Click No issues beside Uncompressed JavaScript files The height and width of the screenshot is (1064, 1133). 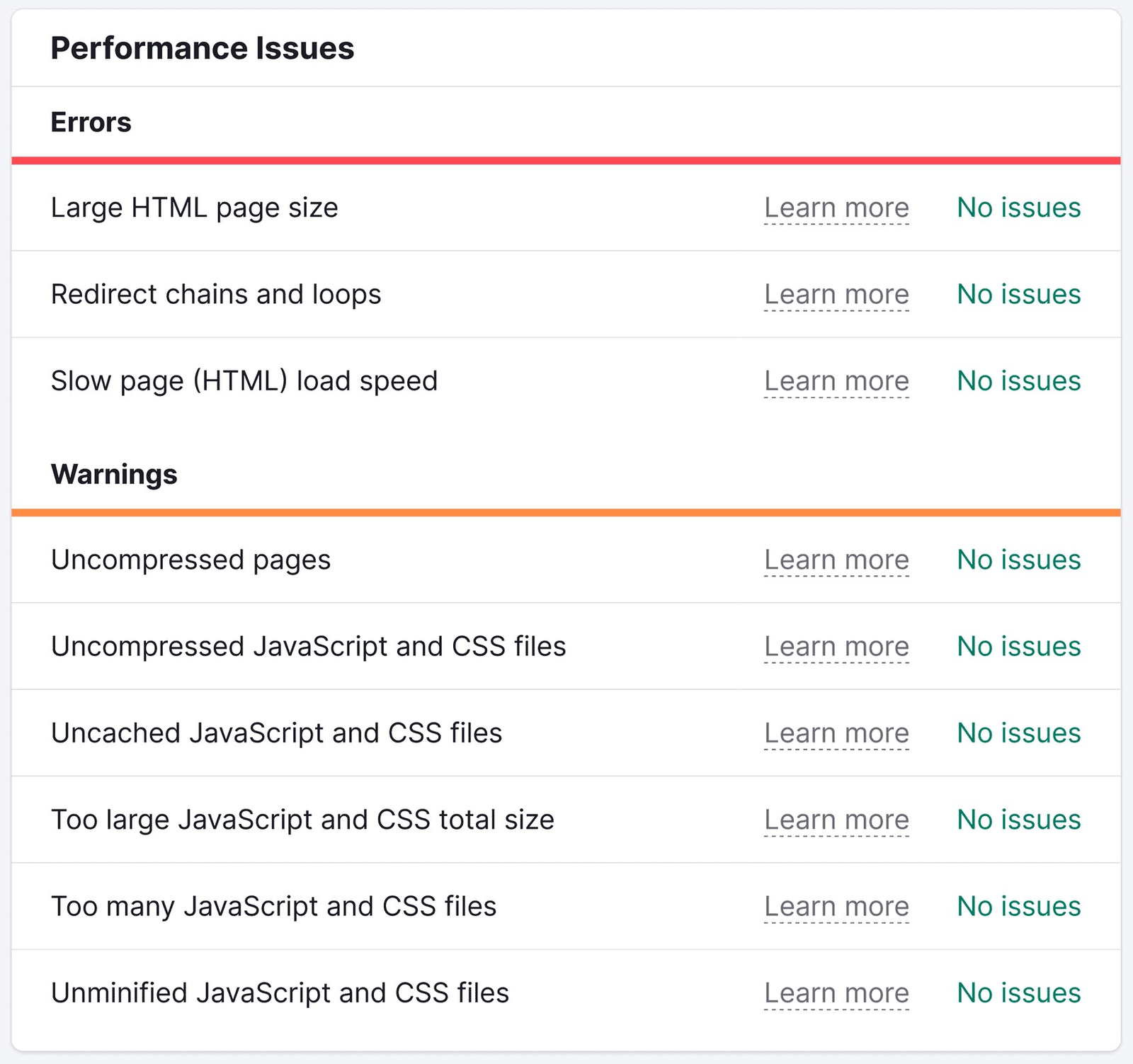click(1018, 646)
